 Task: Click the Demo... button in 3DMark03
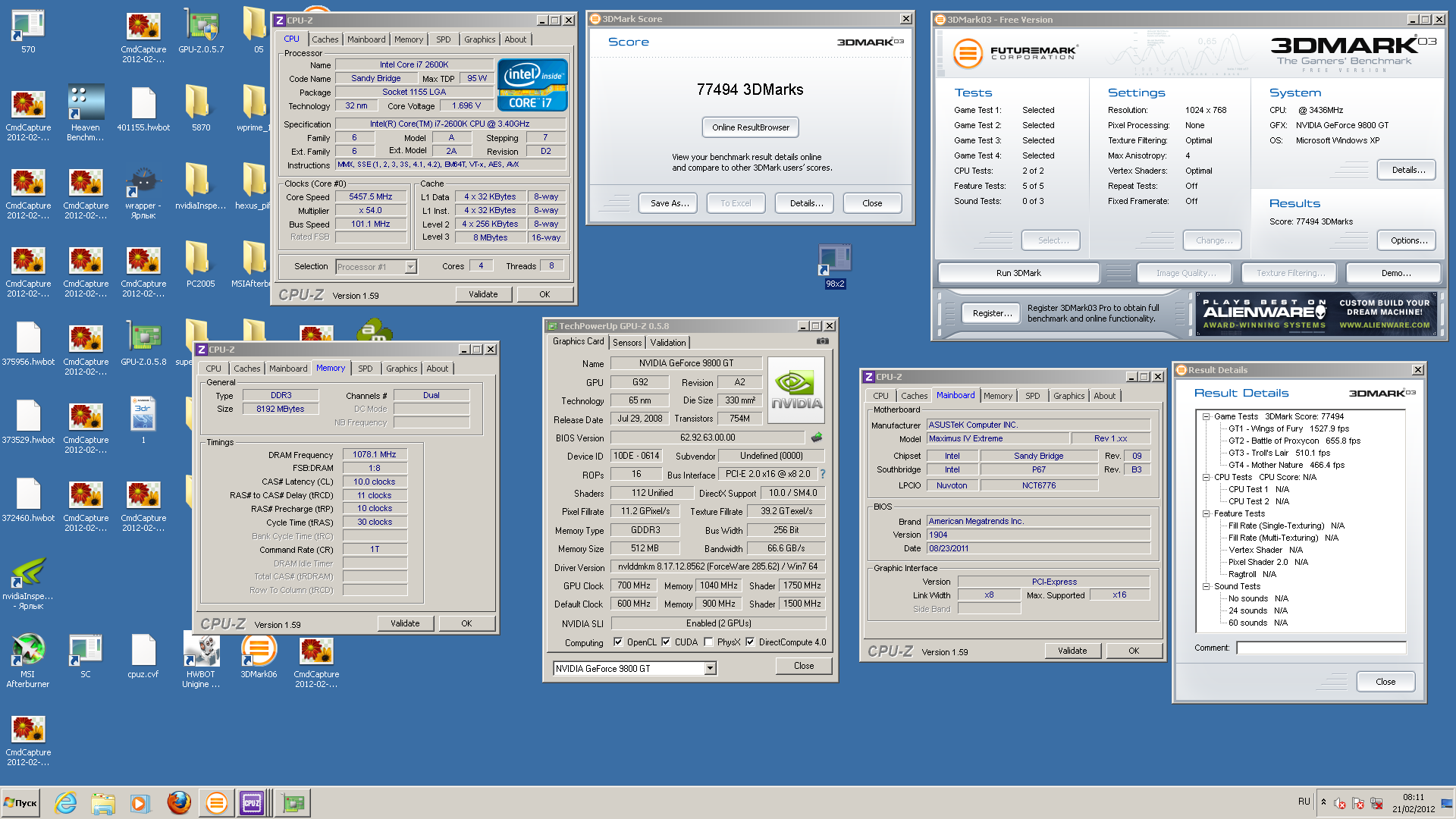(1395, 273)
